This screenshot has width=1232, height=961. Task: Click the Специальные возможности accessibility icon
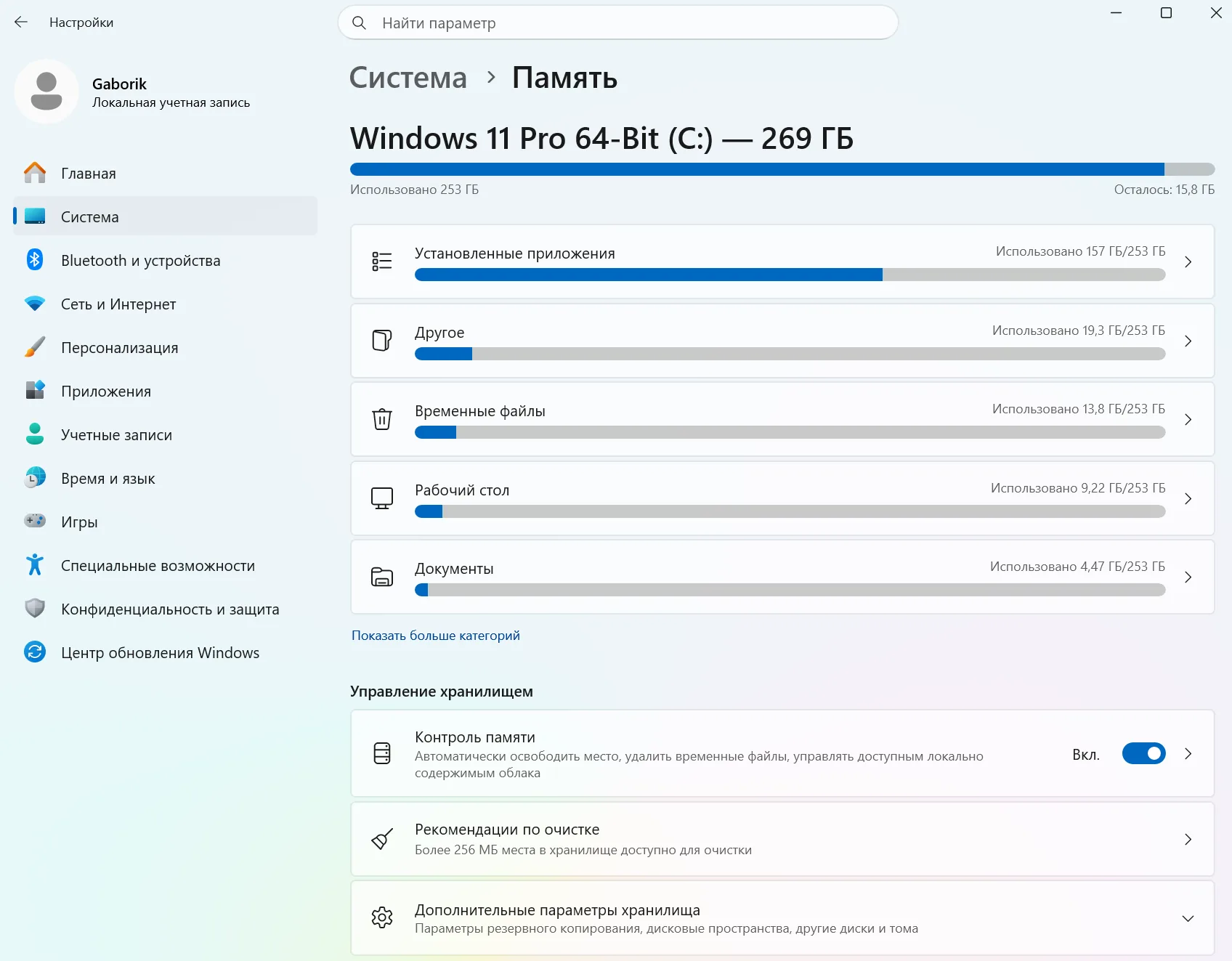(x=35, y=565)
